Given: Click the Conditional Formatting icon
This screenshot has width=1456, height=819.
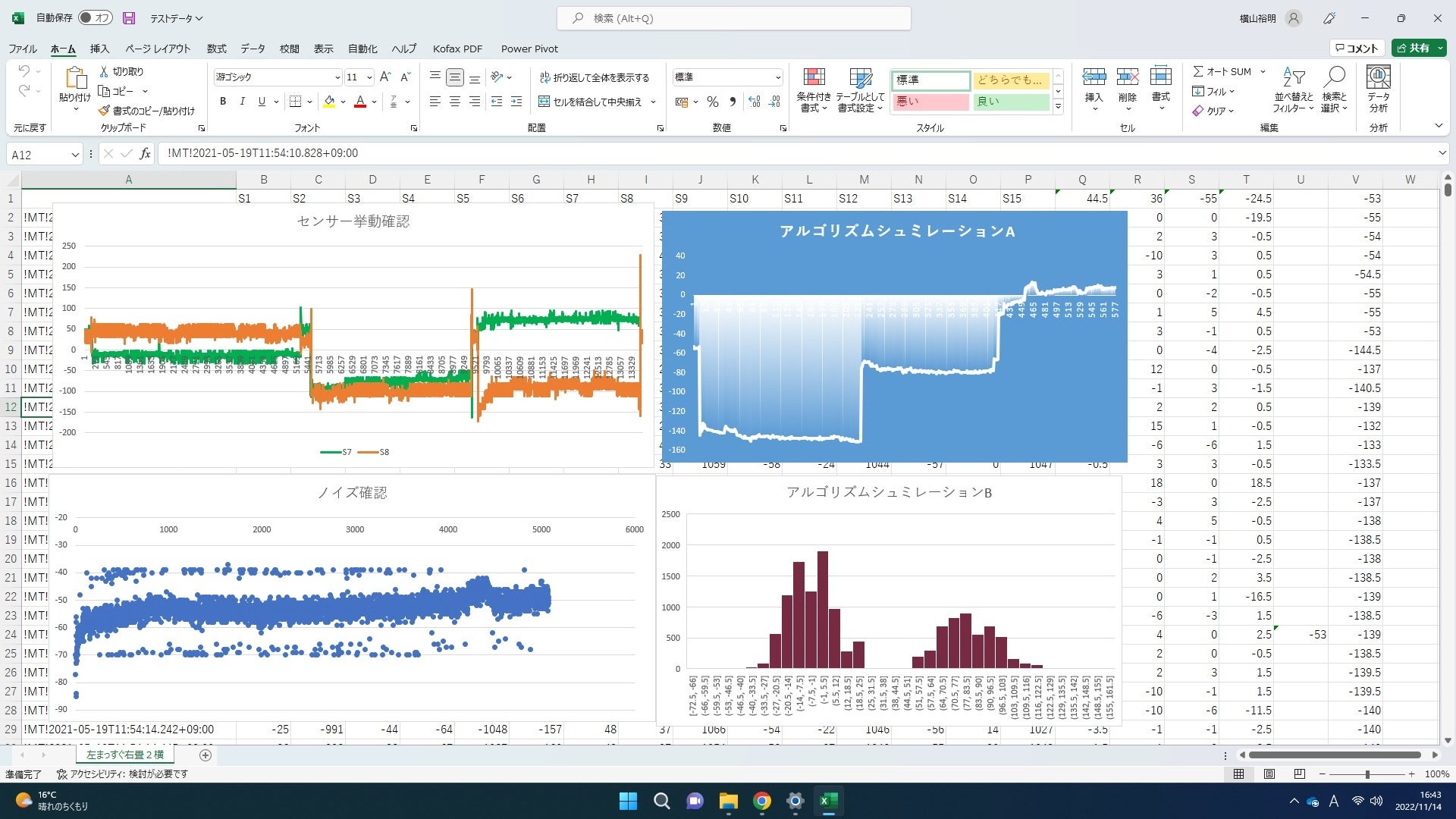Looking at the screenshot, I should (814, 78).
